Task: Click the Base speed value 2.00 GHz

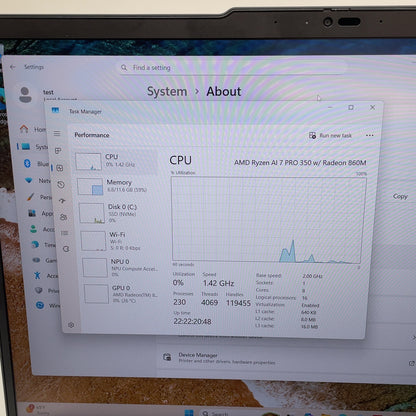Action: pyautogui.click(x=312, y=276)
